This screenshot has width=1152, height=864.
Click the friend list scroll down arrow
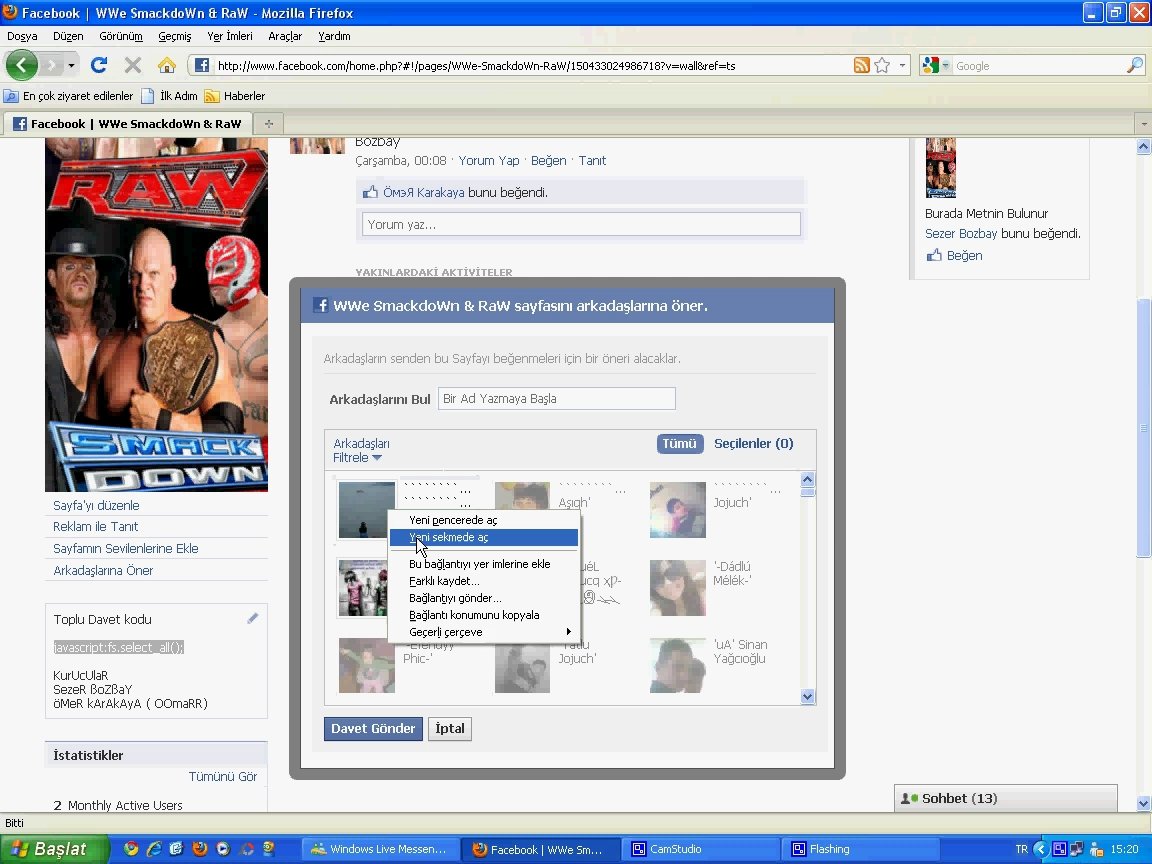[807, 696]
